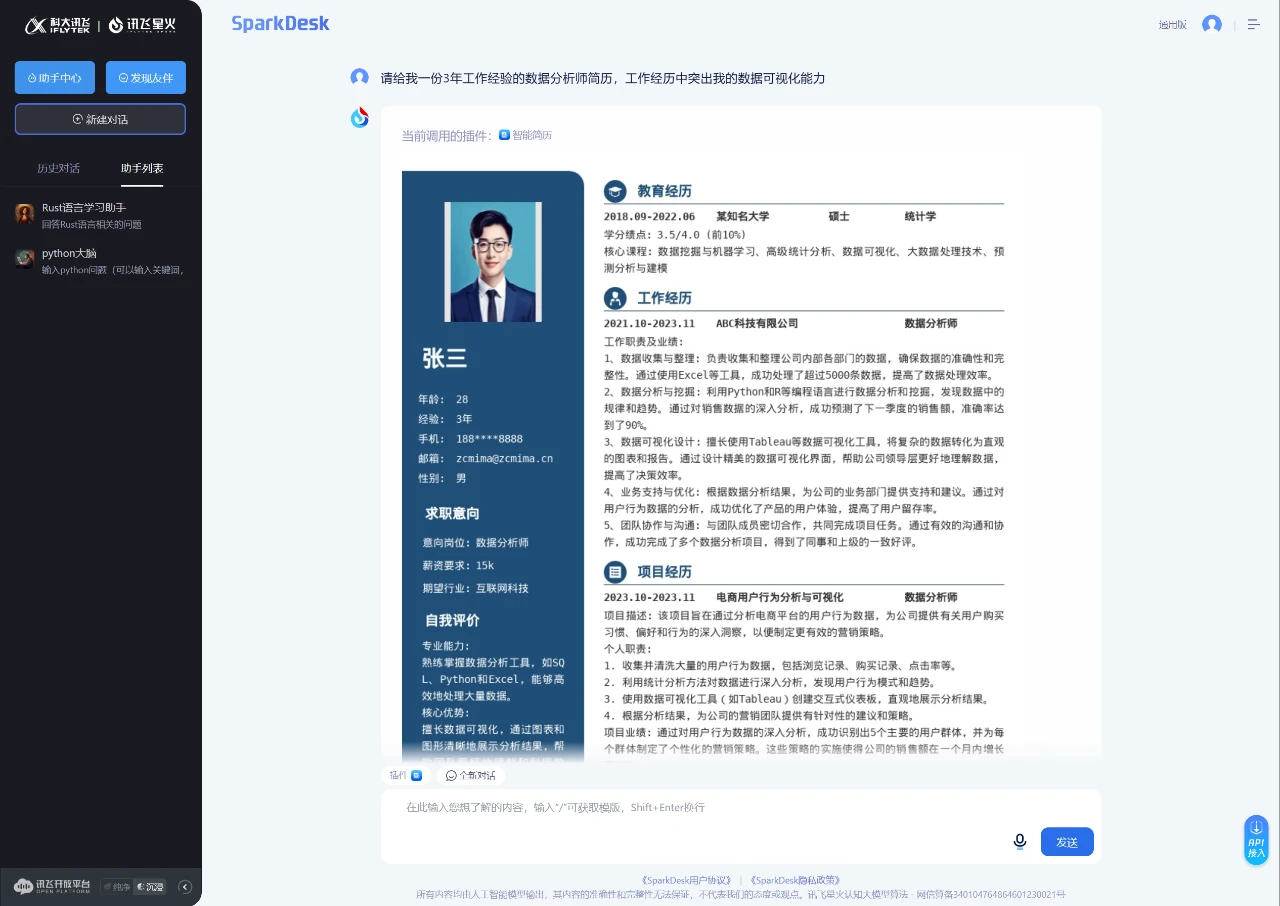Image resolution: width=1280 pixels, height=906 pixels.
Task: Click the 电商用户行为分析与可视化 project title
Action: 779,597
